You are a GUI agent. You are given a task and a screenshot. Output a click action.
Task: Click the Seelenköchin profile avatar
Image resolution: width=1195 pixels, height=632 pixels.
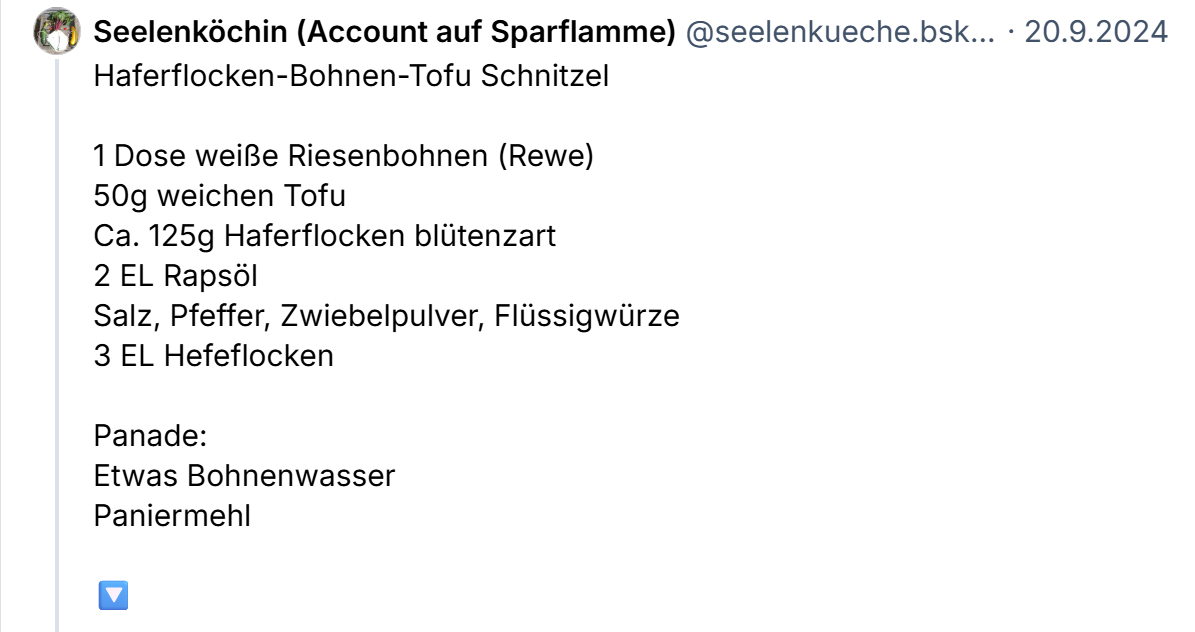57,32
